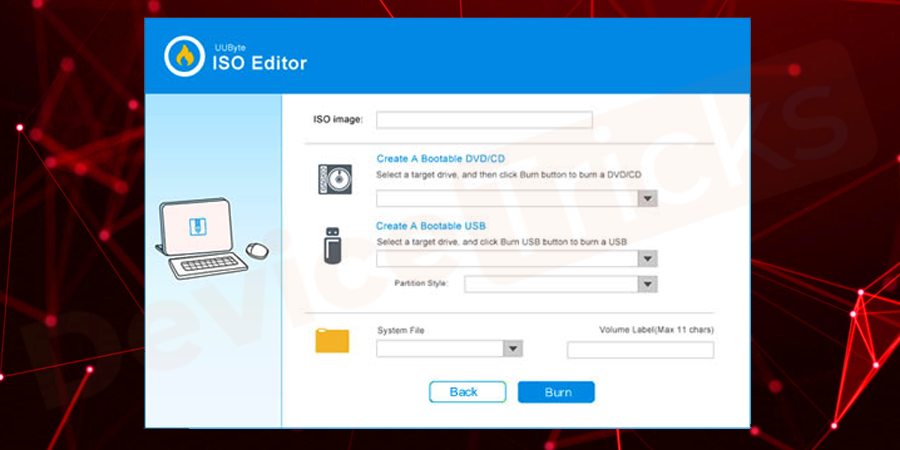Start burning with the Burn button
Screen dimensions: 900x450
click(556, 392)
